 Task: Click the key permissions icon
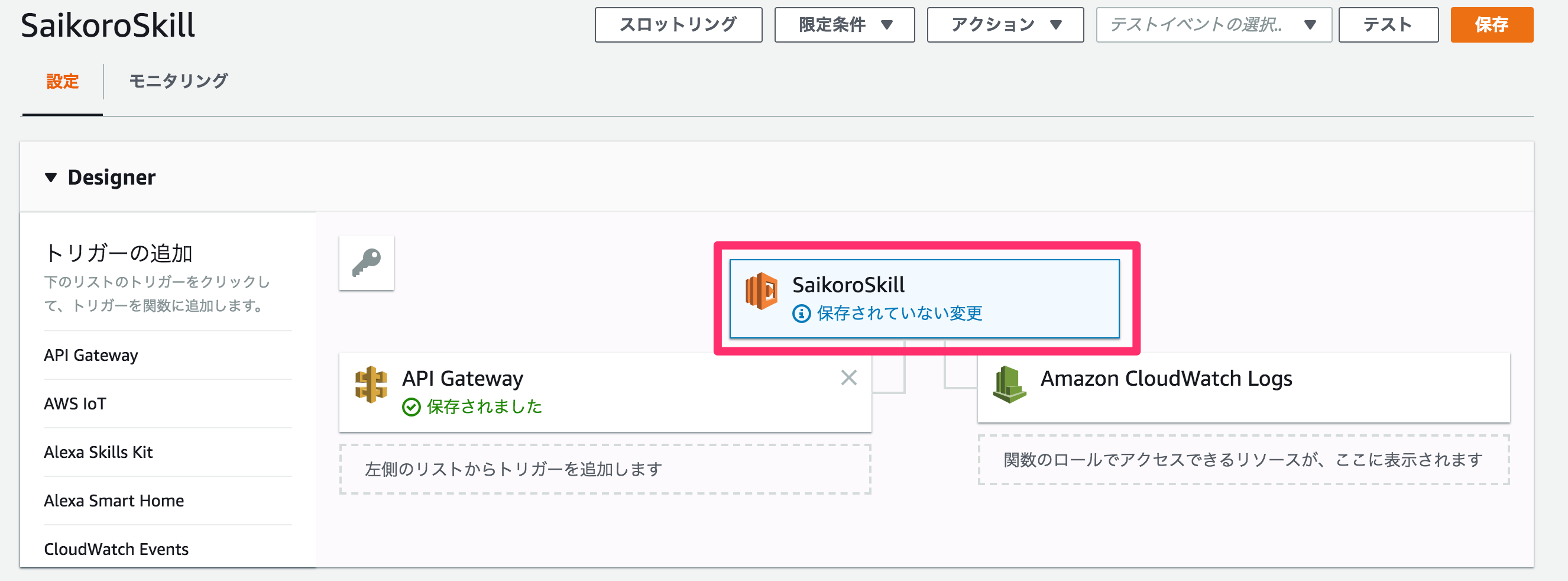click(367, 263)
